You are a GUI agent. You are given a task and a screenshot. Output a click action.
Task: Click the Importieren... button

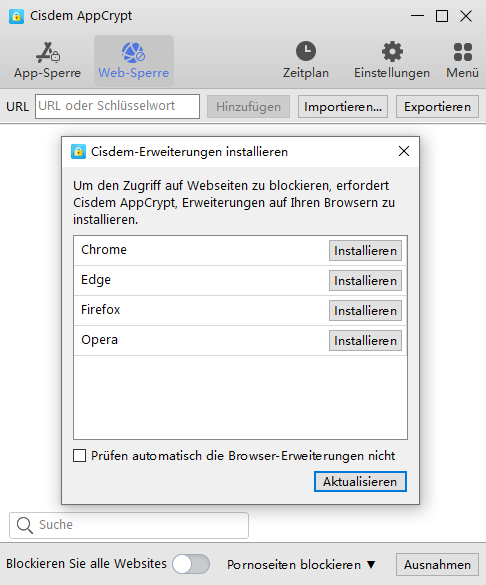[x=343, y=107]
